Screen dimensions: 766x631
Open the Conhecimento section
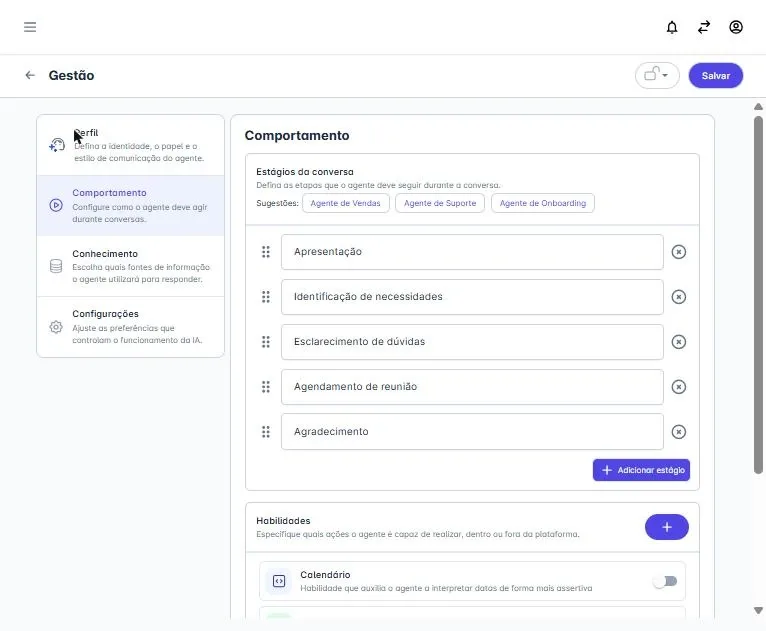tap(130, 266)
